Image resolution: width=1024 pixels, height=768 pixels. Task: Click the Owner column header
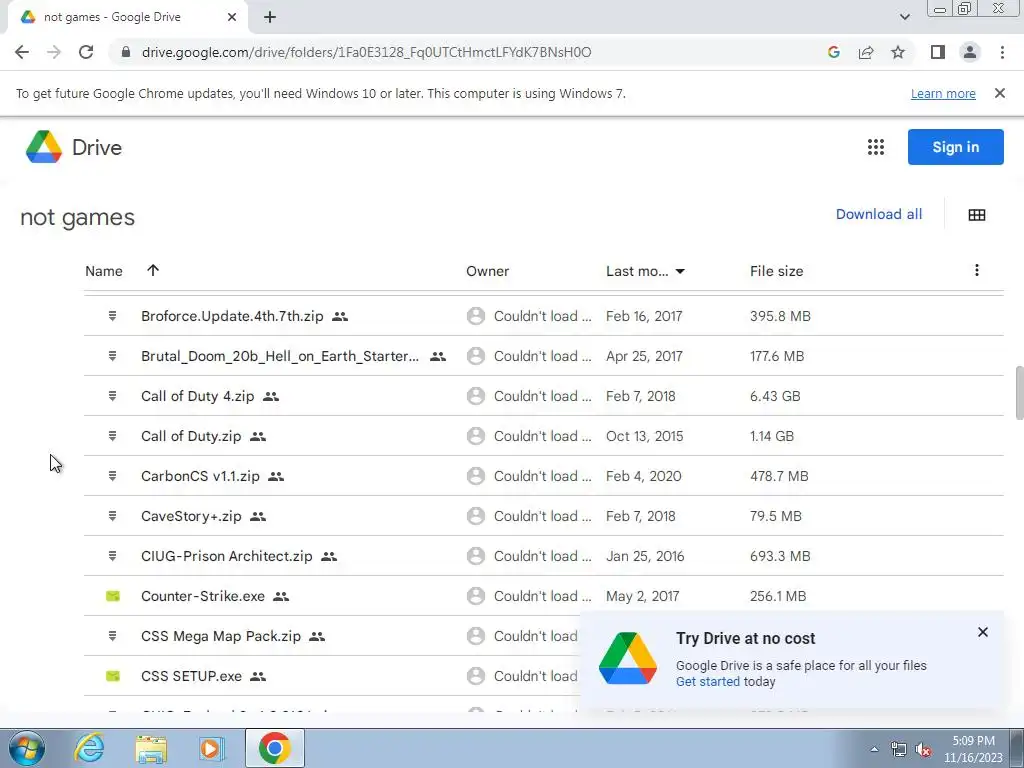point(487,271)
